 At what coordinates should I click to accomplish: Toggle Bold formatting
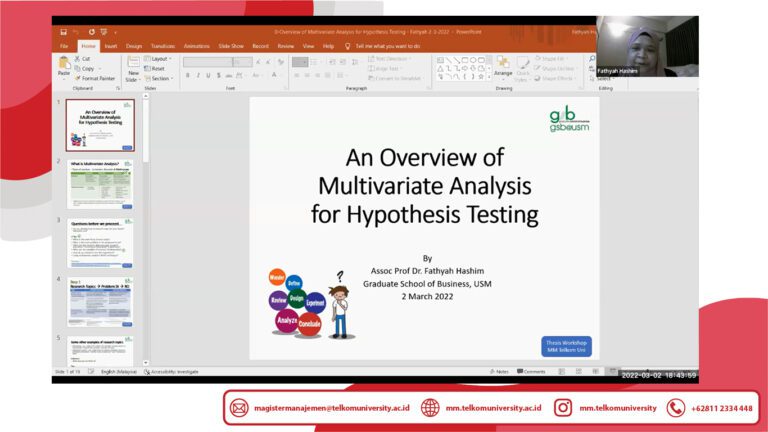188,75
